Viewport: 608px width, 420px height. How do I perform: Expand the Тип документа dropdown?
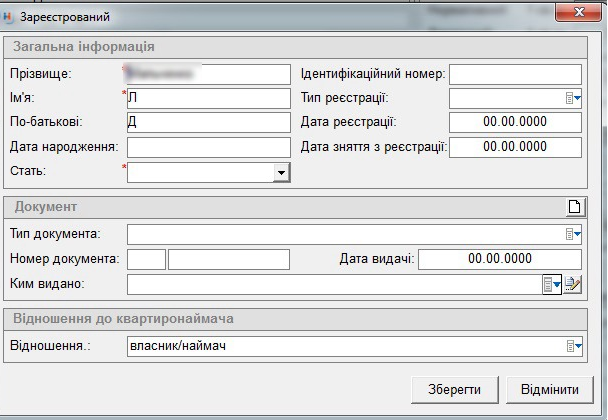pyautogui.click(x=574, y=234)
